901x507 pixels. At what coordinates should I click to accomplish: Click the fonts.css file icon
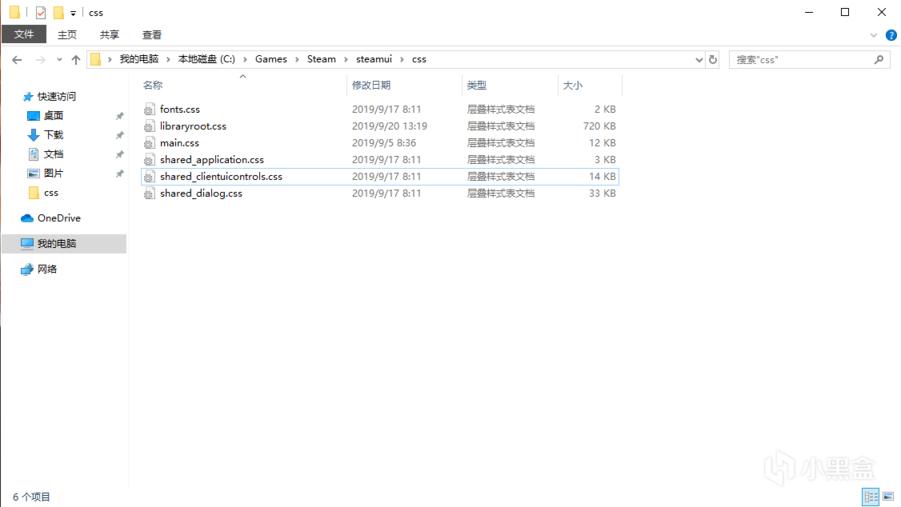coord(149,109)
